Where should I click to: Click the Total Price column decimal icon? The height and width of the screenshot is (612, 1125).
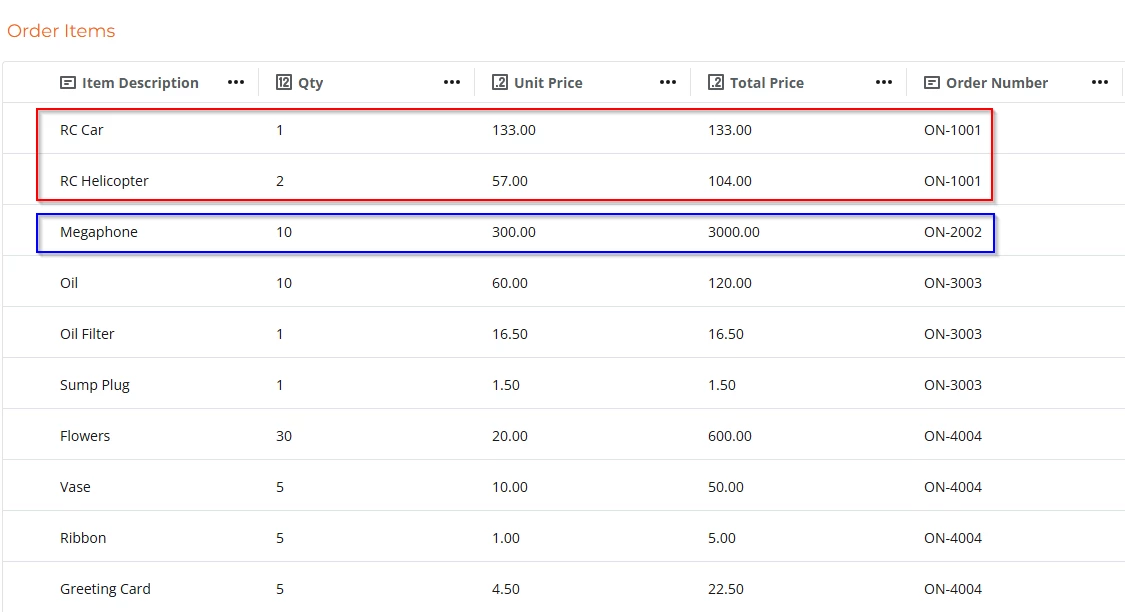tap(716, 83)
